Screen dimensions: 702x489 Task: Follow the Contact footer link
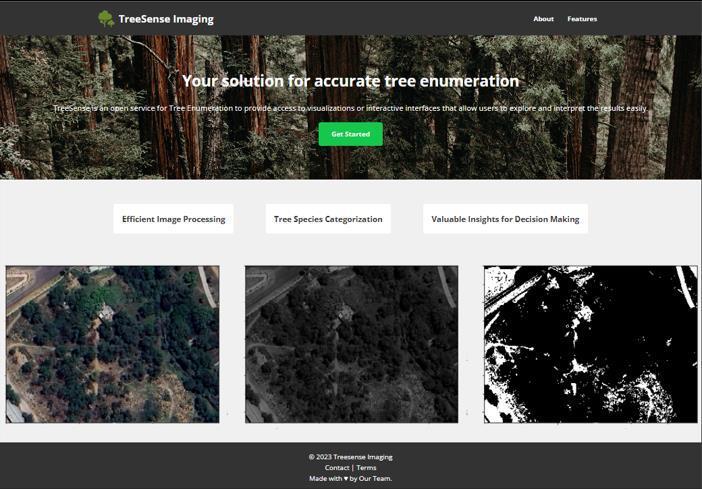click(x=337, y=468)
